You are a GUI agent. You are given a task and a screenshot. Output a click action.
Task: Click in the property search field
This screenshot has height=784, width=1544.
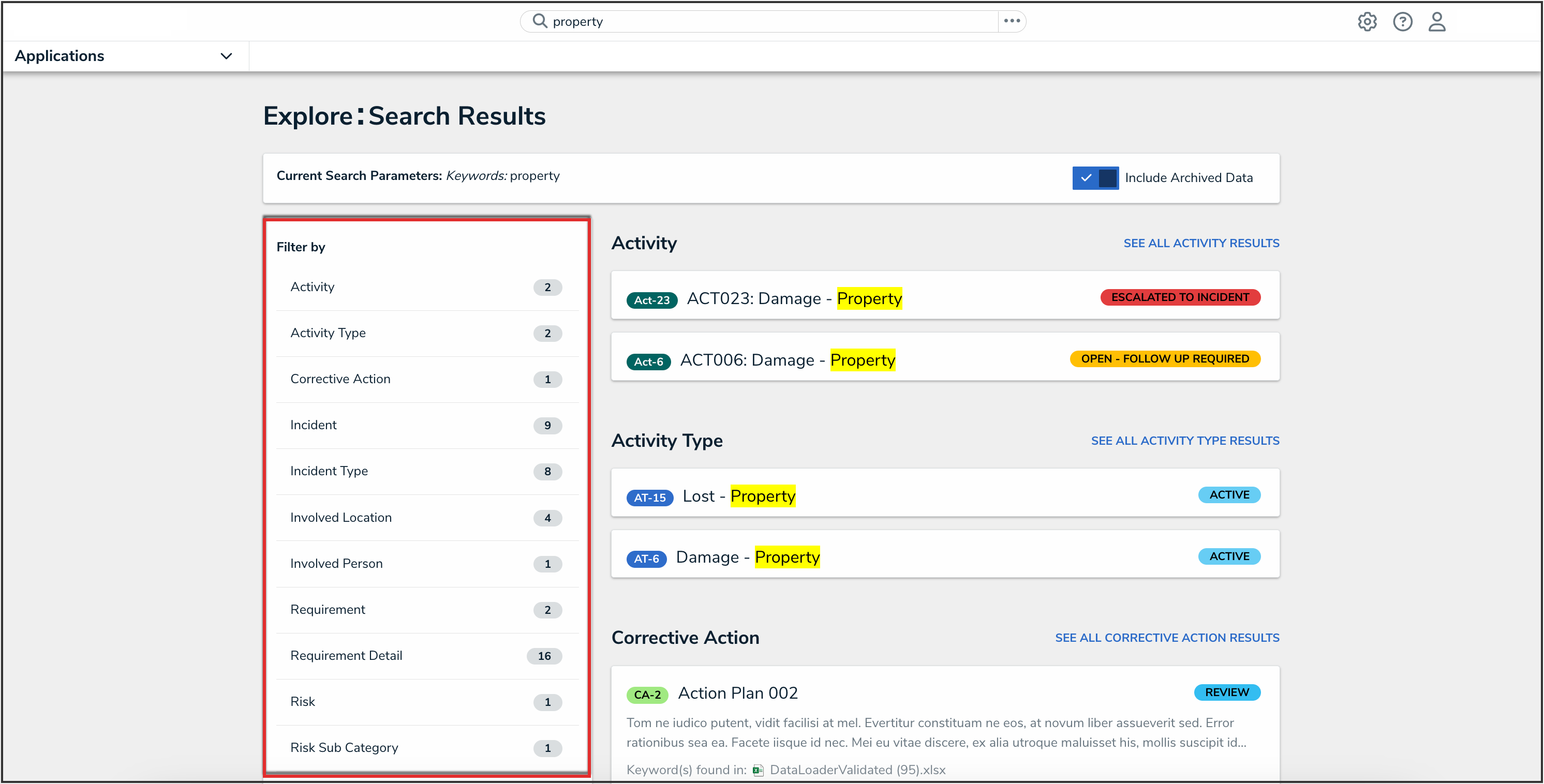pos(767,22)
